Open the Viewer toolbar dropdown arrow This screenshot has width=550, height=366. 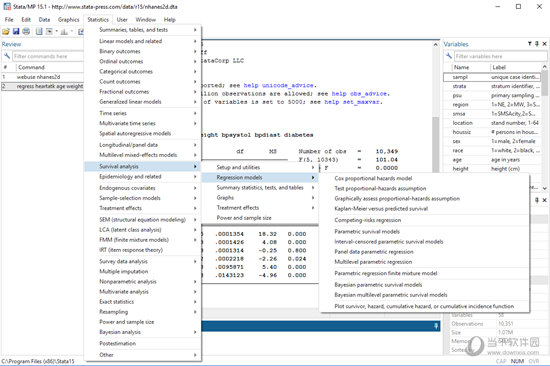(x=56, y=32)
